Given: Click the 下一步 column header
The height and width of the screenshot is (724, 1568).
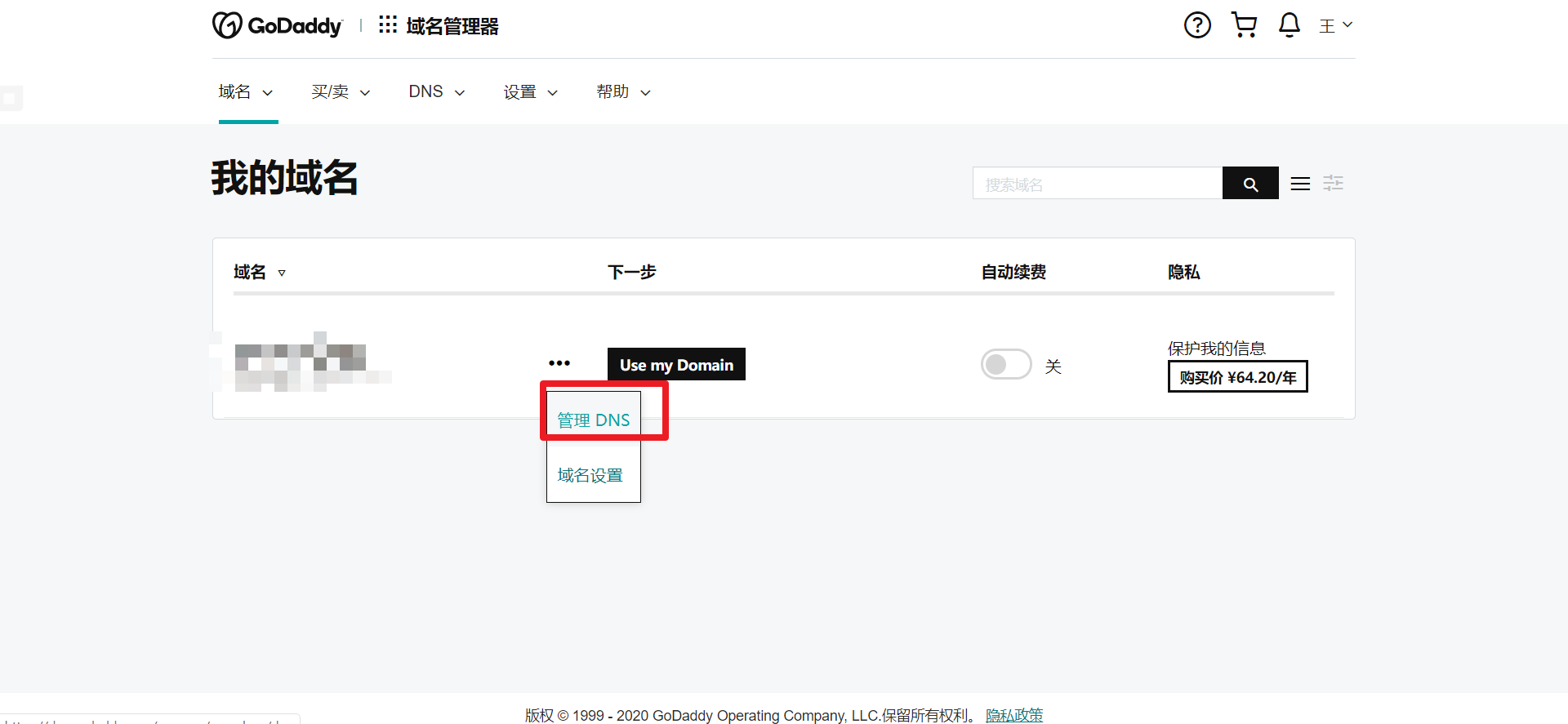Looking at the screenshot, I should pyautogui.click(x=632, y=272).
